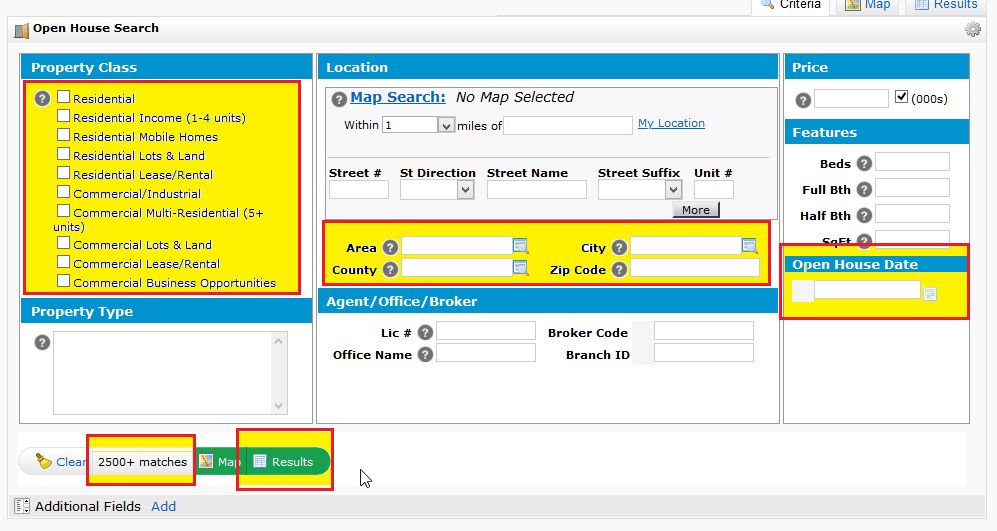Click the Map Search help icon
This screenshot has width=997, height=531.
[339, 99]
